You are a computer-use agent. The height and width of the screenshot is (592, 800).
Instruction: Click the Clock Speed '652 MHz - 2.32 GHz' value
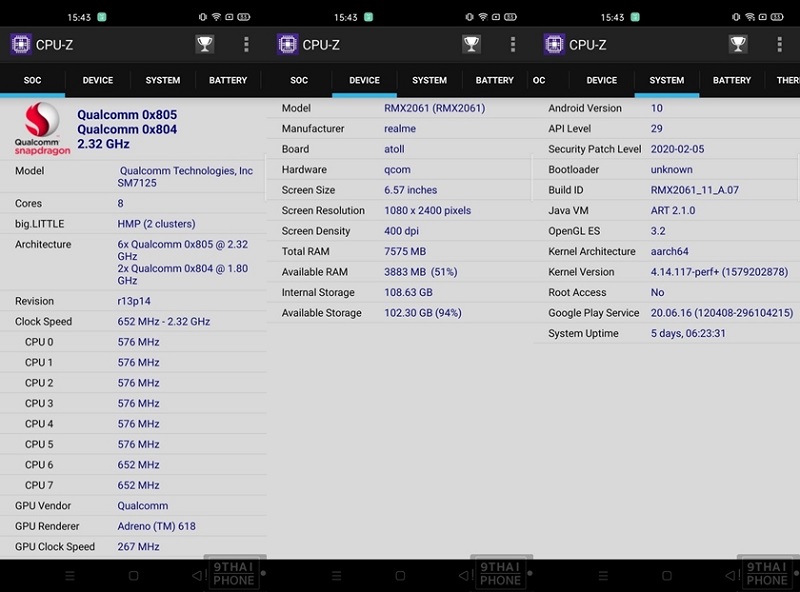tap(164, 322)
